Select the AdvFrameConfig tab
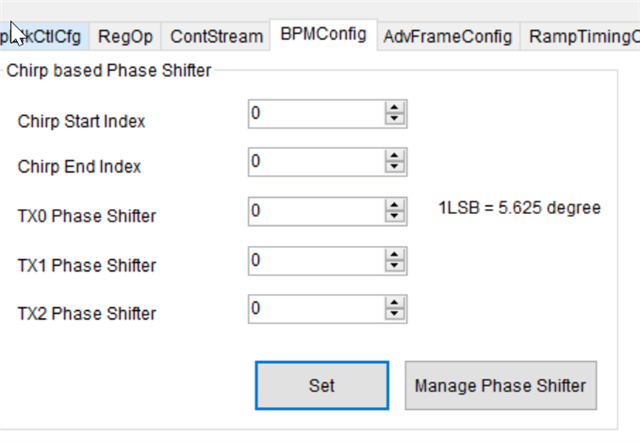 pyautogui.click(x=447, y=37)
